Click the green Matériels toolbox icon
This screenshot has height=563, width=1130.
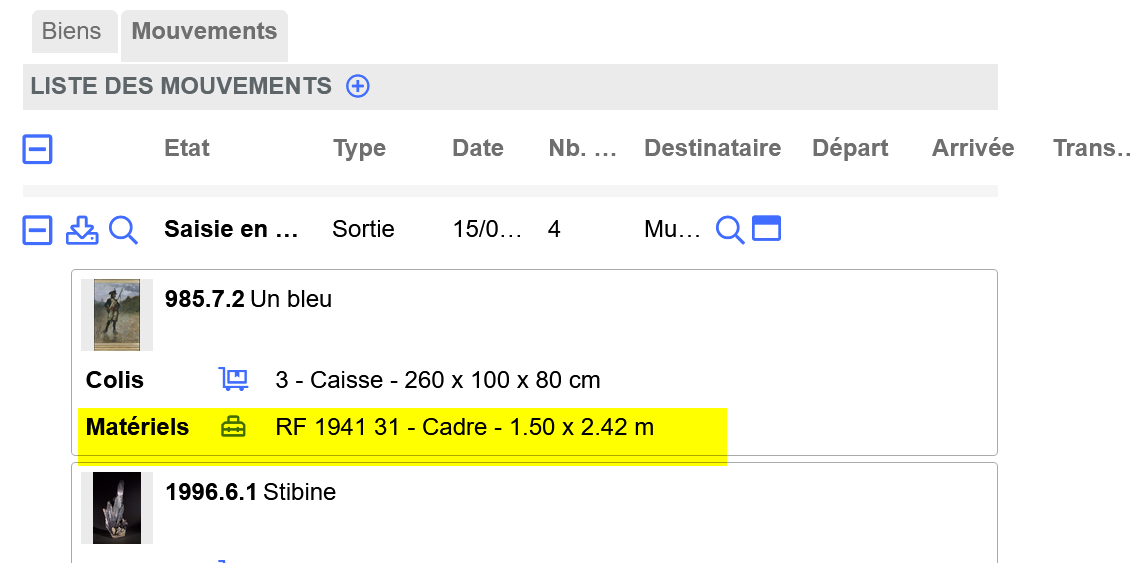coord(233,427)
